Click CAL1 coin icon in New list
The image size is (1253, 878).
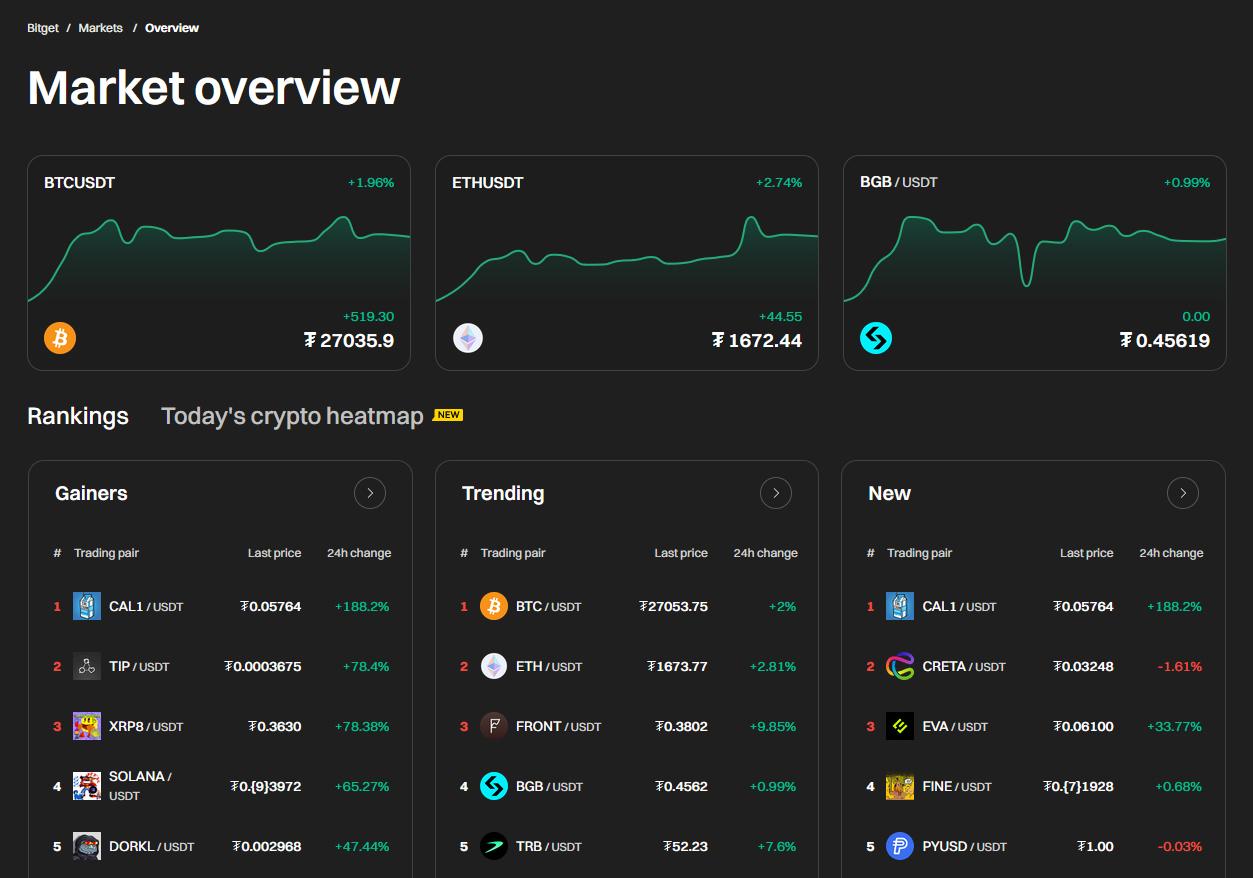pos(900,606)
